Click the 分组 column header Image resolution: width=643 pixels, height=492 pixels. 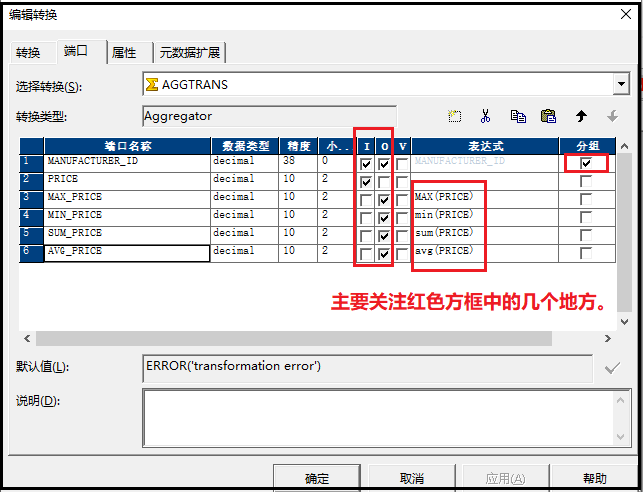coord(587,146)
